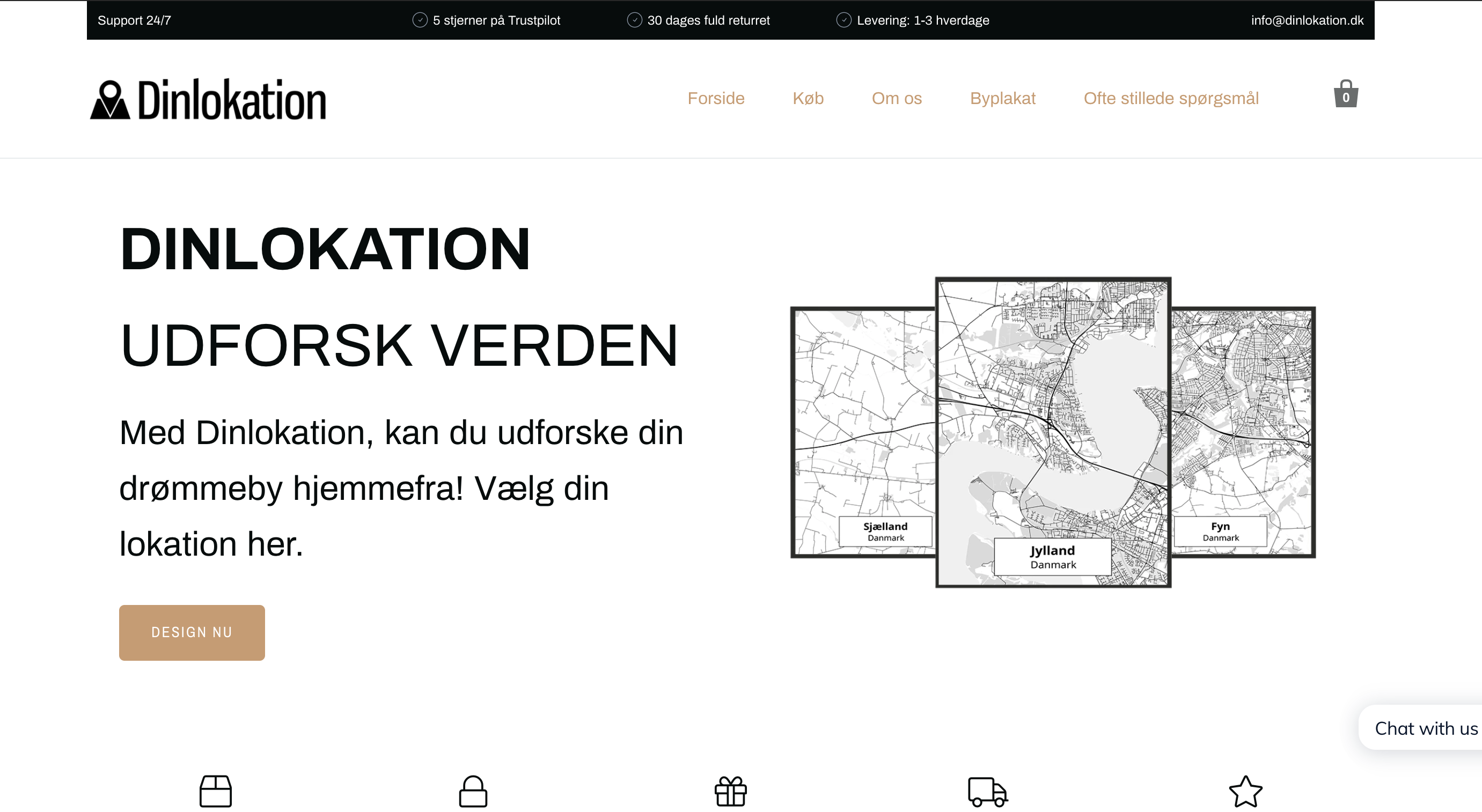The height and width of the screenshot is (812, 1482).
Task: Click the padlock security icon
Action: point(473,791)
